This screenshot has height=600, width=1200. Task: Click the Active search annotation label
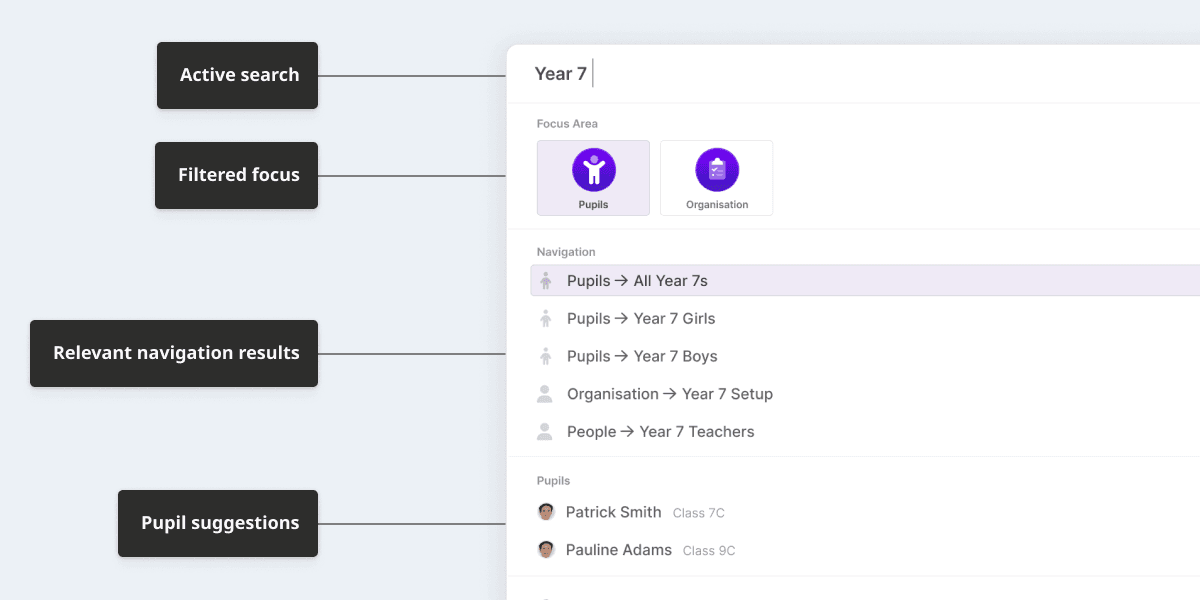point(238,75)
